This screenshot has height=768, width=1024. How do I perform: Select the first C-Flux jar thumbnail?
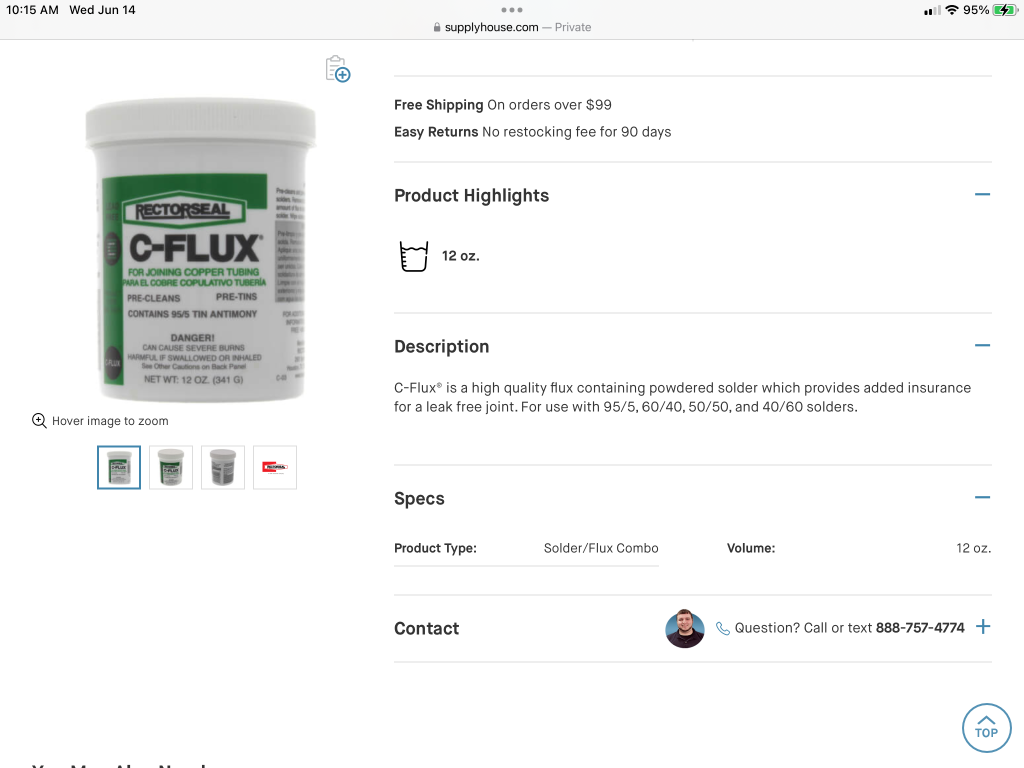pos(119,468)
